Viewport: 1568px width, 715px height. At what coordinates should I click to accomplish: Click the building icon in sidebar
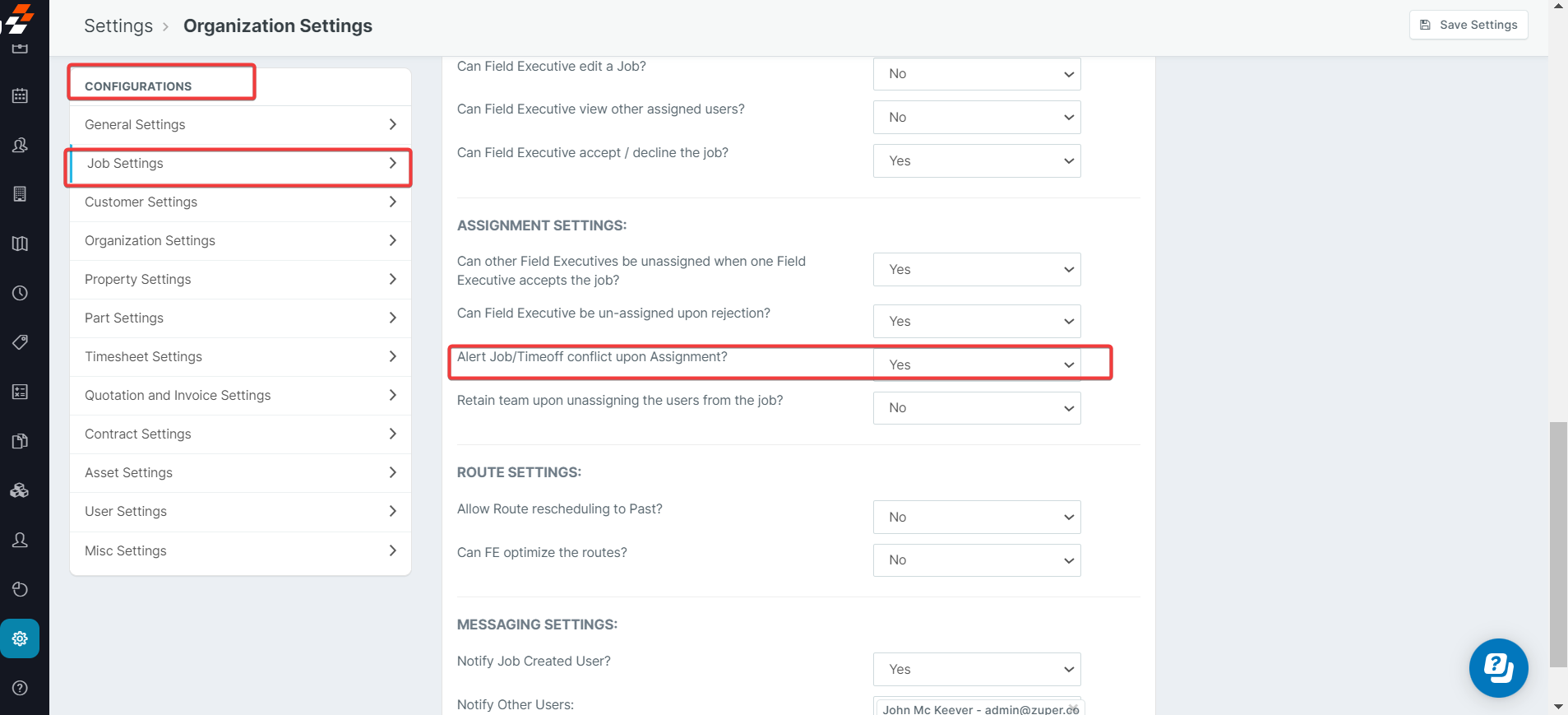coord(20,194)
